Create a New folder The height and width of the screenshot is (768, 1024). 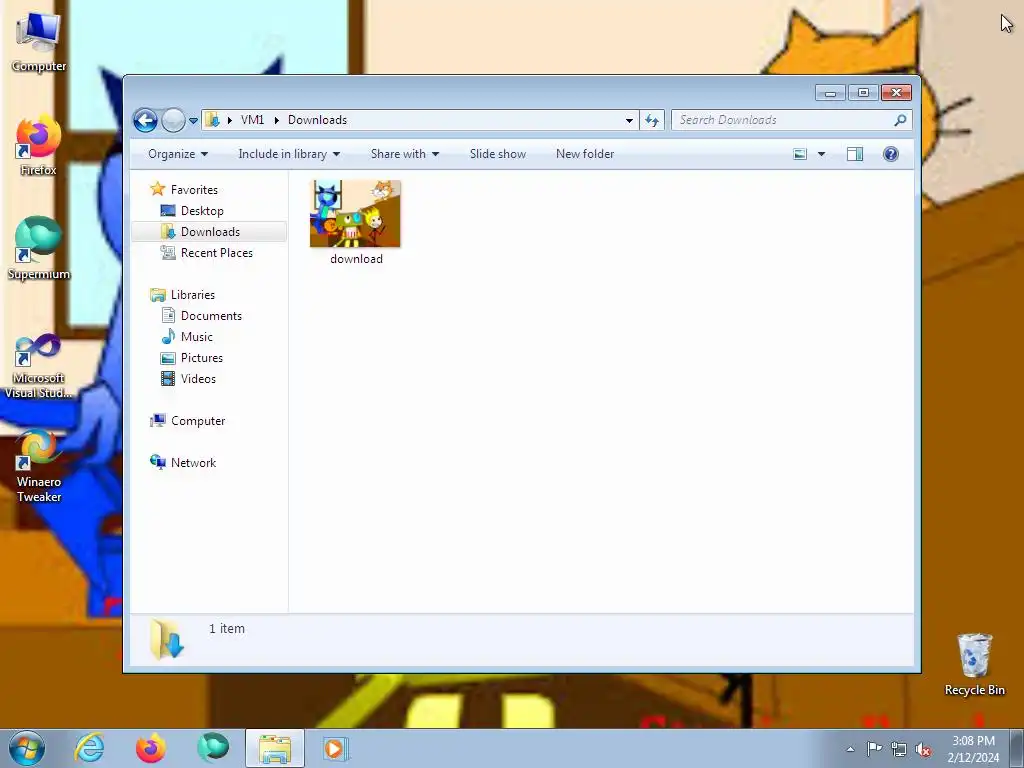[x=585, y=154]
